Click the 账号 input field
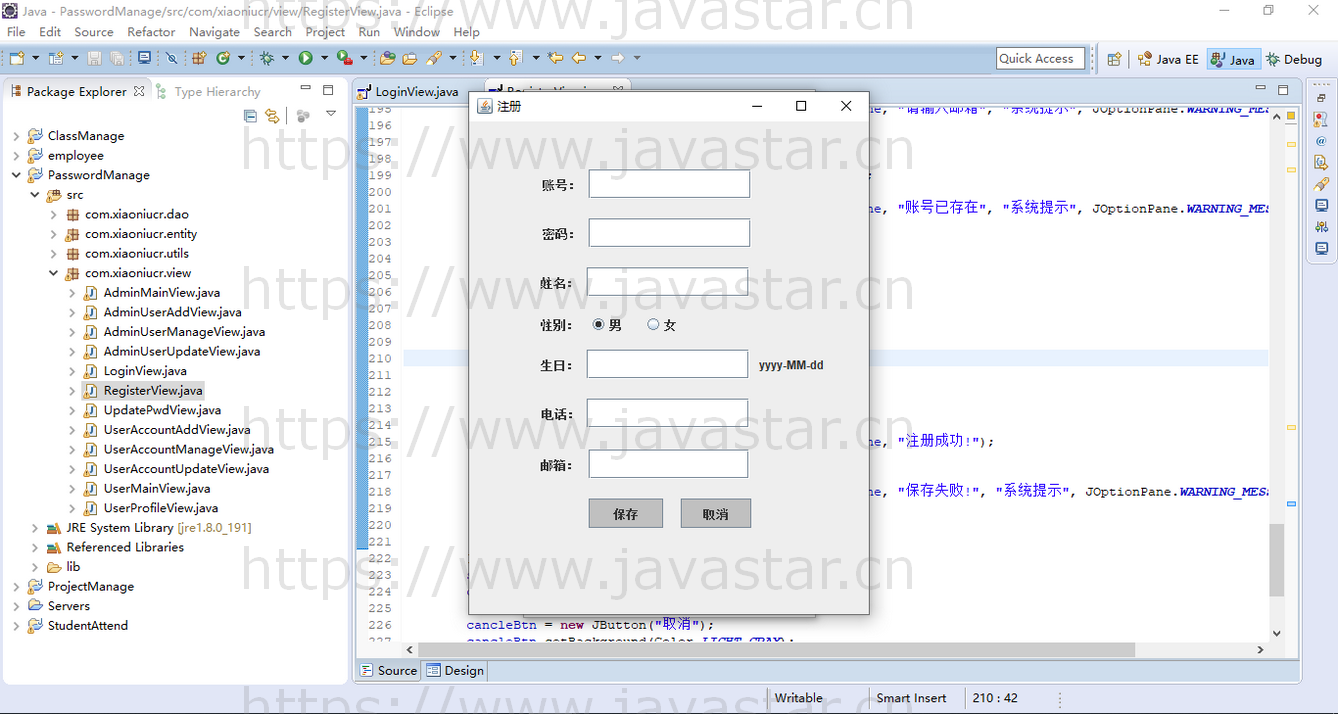Viewport: 1338px width, 714px height. [x=669, y=184]
